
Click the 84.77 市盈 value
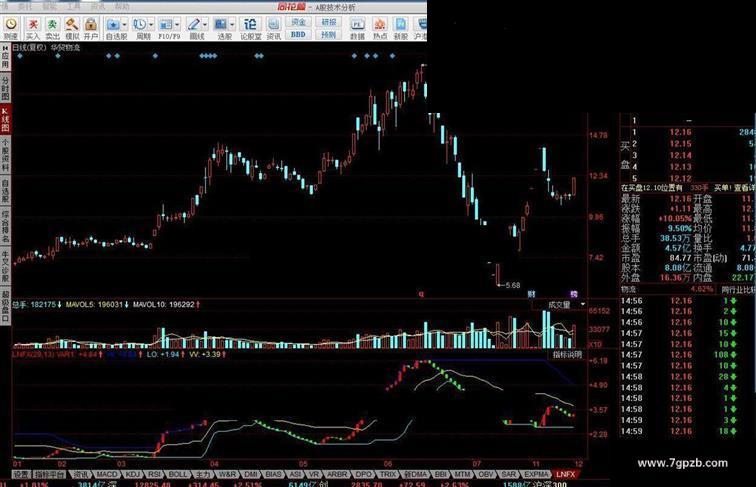(x=680, y=258)
